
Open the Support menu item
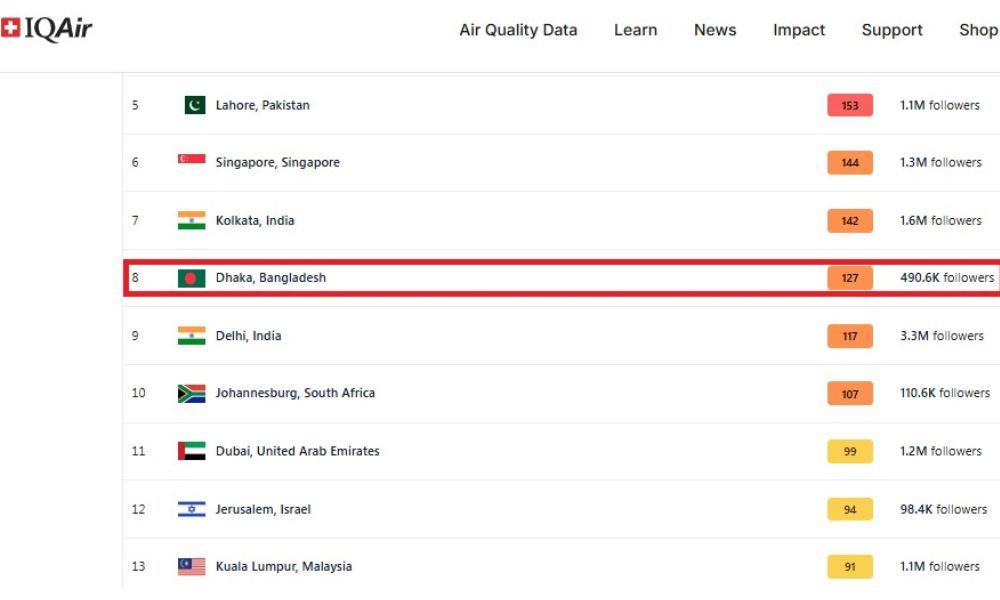pyautogui.click(x=892, y=30)
